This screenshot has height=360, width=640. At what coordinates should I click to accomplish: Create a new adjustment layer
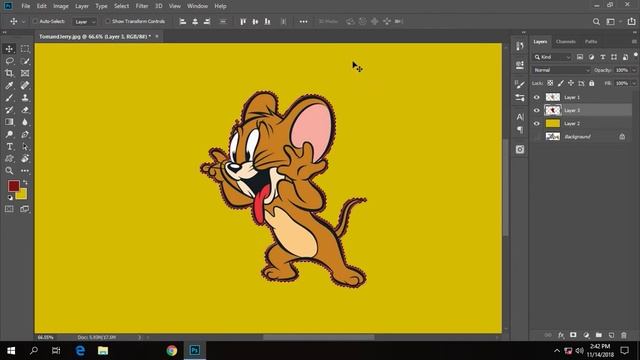pyautogui.click(x=586, y=335)
